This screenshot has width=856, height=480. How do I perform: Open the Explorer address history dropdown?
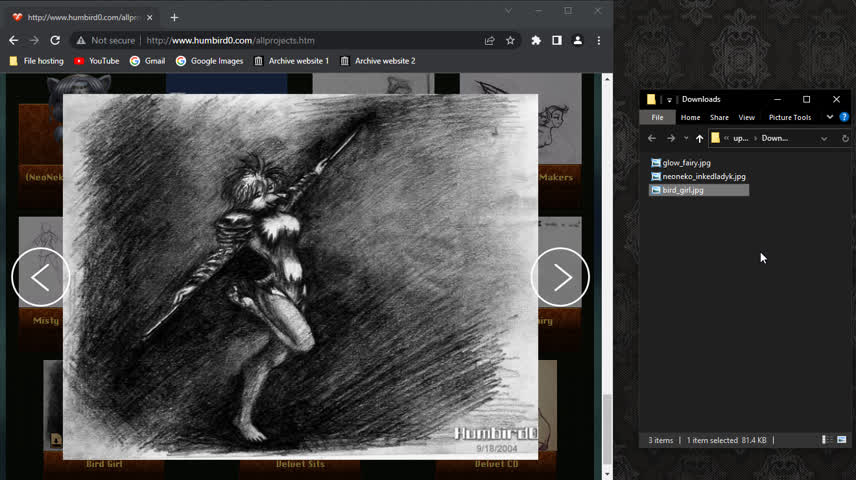coord(824,138)
